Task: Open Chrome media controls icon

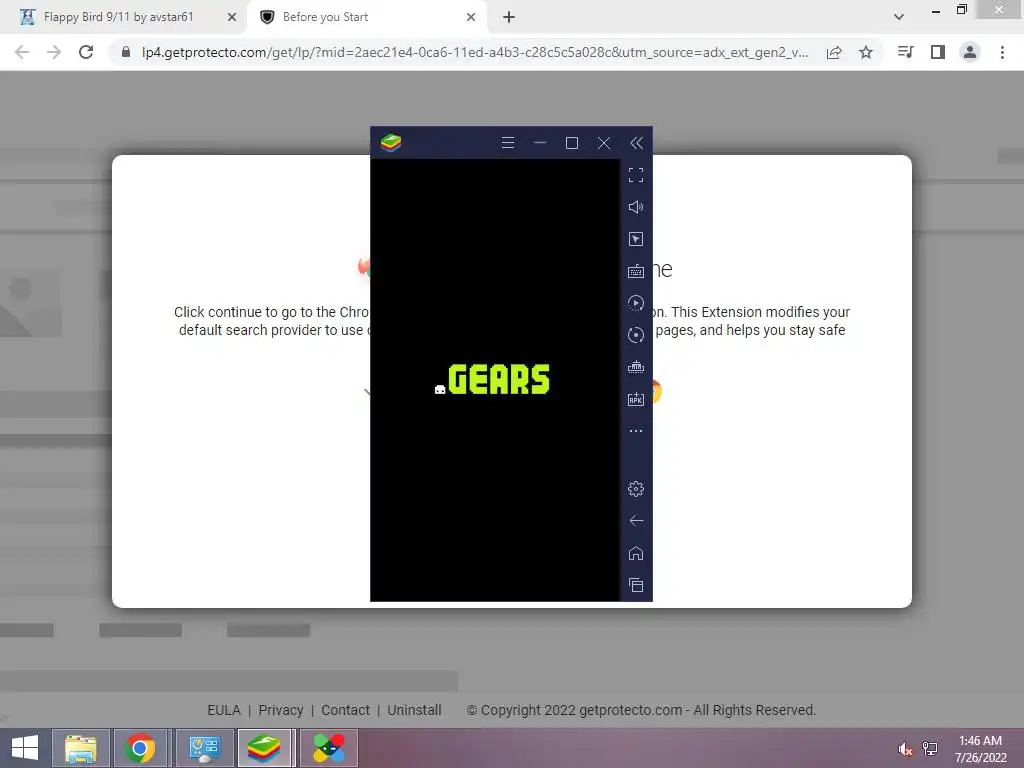Action: [905, 52]
